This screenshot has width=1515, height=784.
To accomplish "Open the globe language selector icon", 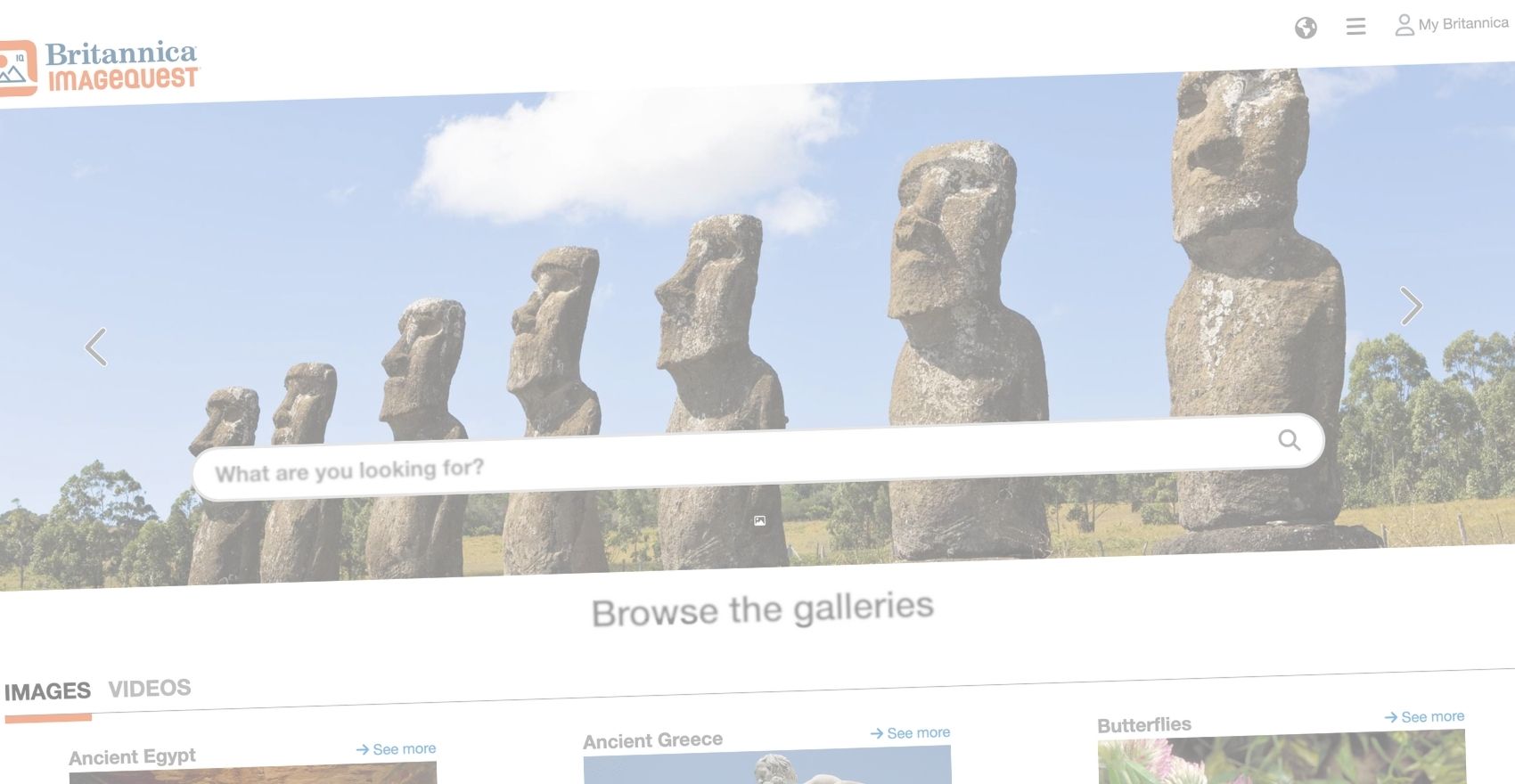I will click(1306, 29).
